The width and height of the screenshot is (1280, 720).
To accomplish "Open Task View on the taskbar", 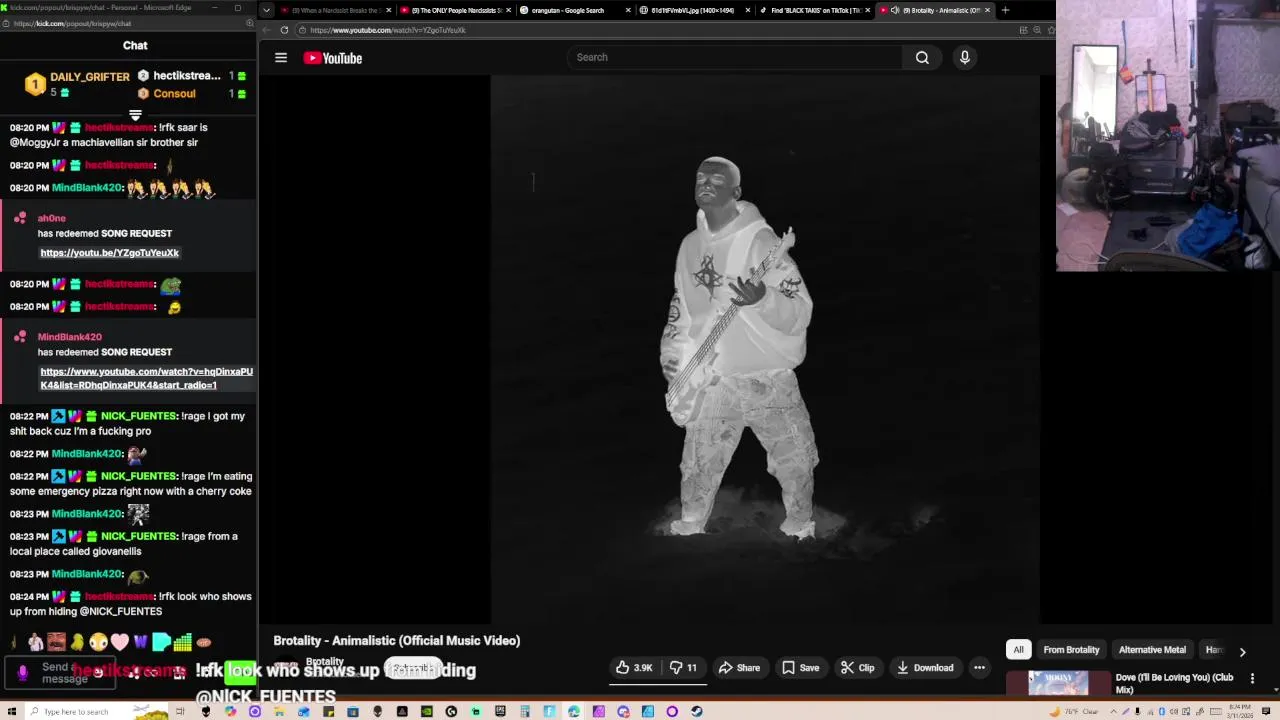I will tap(180, 712).
